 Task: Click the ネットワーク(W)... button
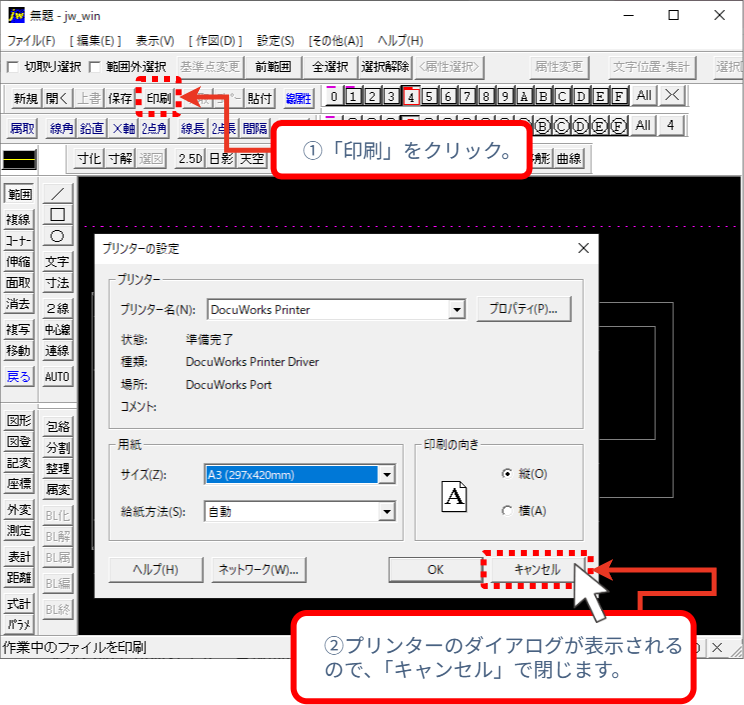click(258, 570)
